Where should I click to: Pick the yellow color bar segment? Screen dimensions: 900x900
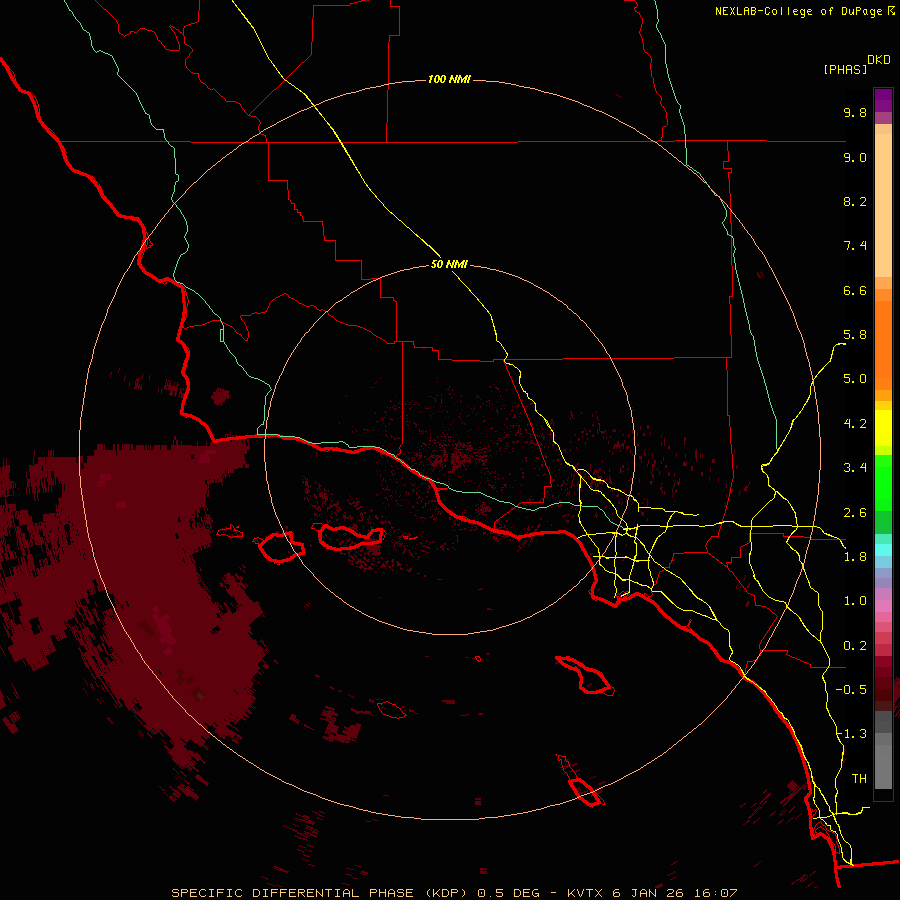coord(883,428)
